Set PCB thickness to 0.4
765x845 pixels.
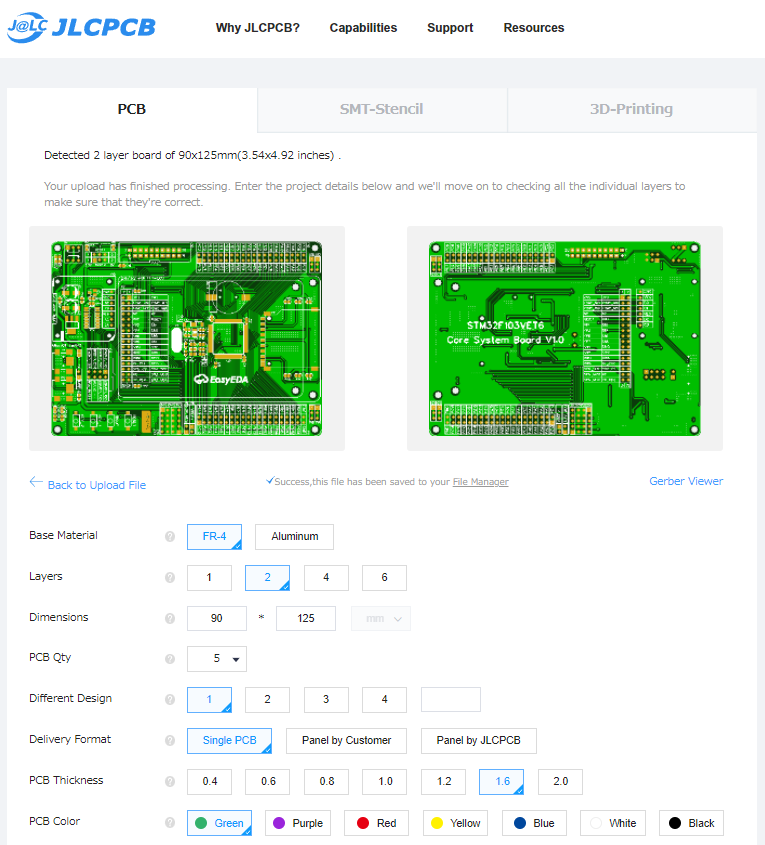(210, 781)
